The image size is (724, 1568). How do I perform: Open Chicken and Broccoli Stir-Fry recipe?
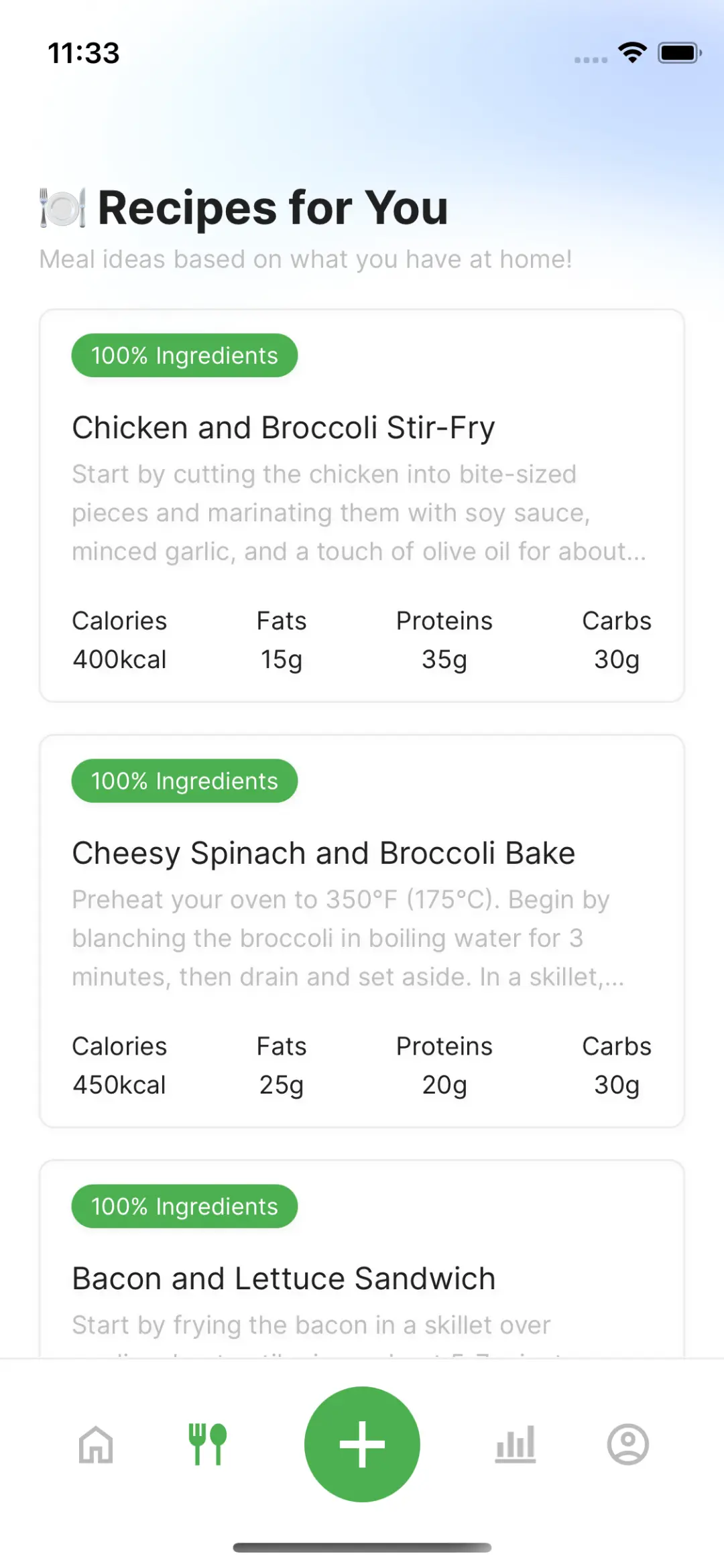tap(283, 428)
